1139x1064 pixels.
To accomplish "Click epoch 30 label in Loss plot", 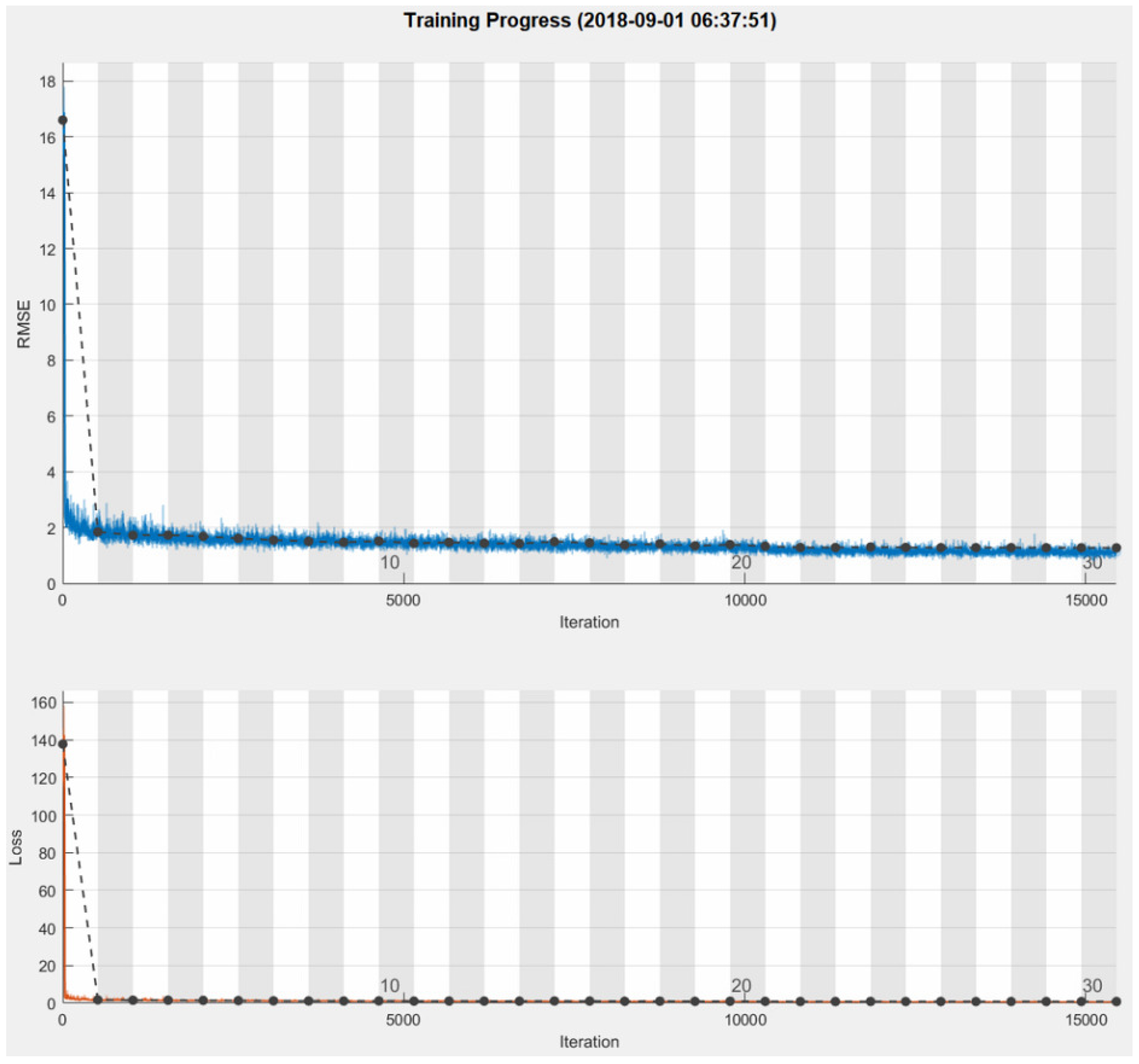I will point(1092,986).
